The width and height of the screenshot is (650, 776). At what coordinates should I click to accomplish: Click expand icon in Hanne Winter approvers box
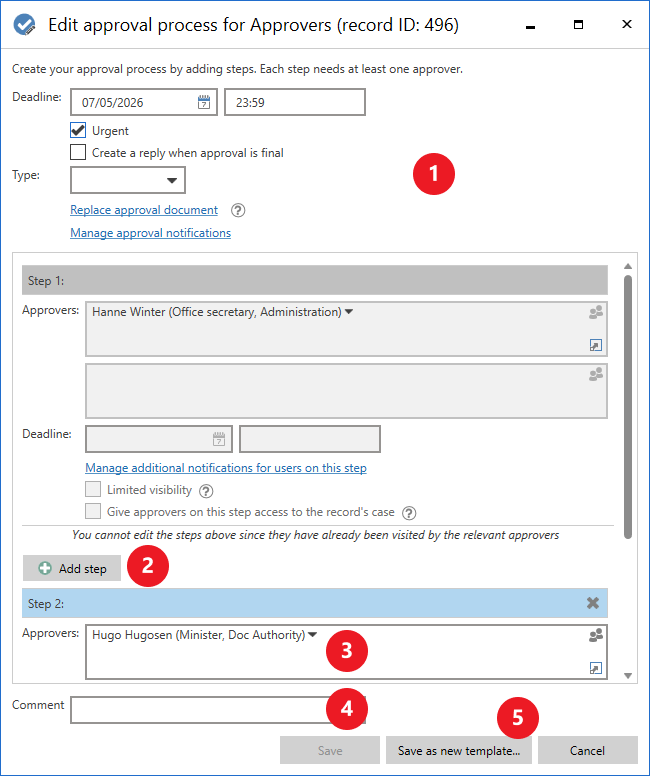tap(596, 345)
